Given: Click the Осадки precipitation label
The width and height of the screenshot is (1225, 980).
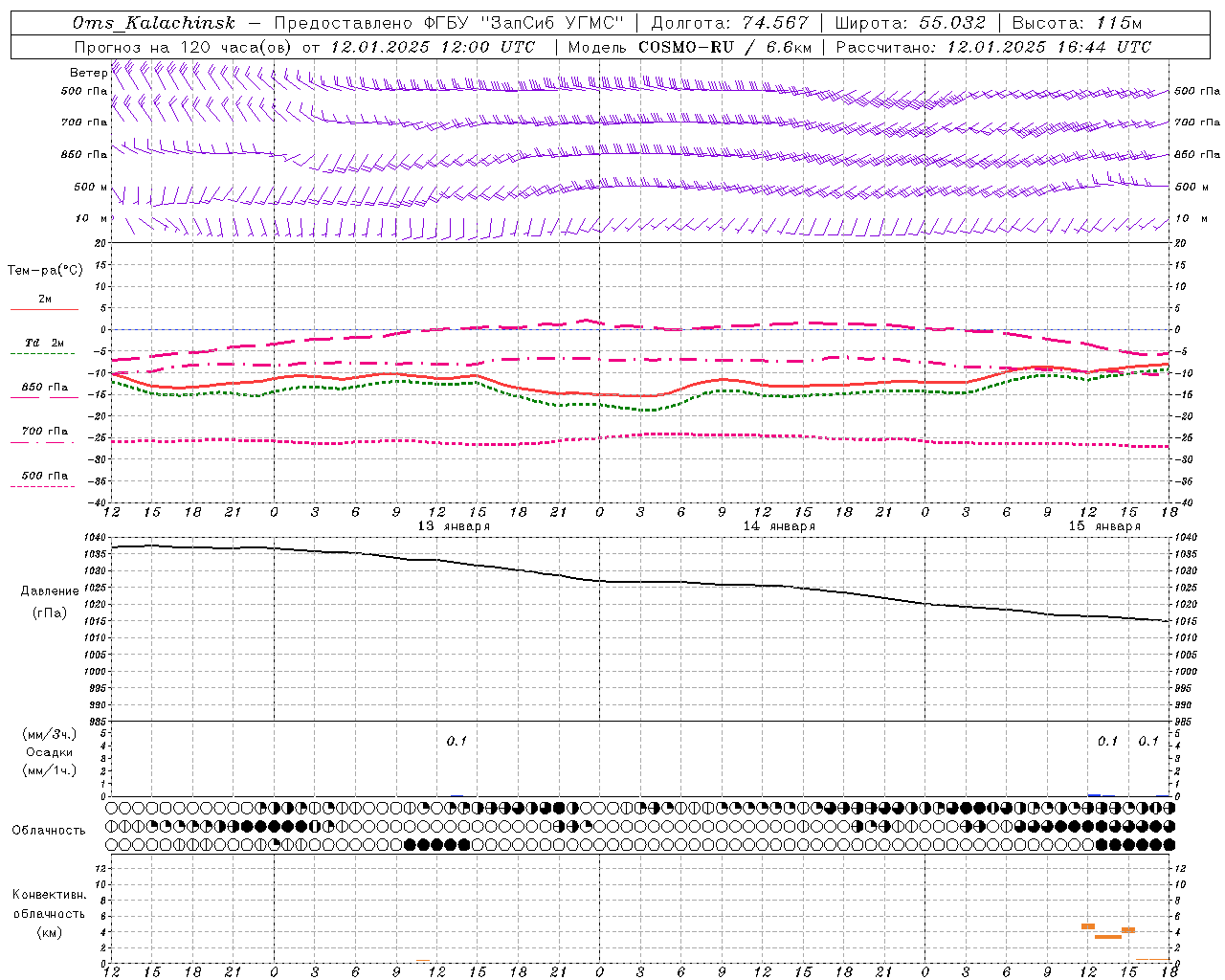Looking at the screenshot, I should 50,752.
